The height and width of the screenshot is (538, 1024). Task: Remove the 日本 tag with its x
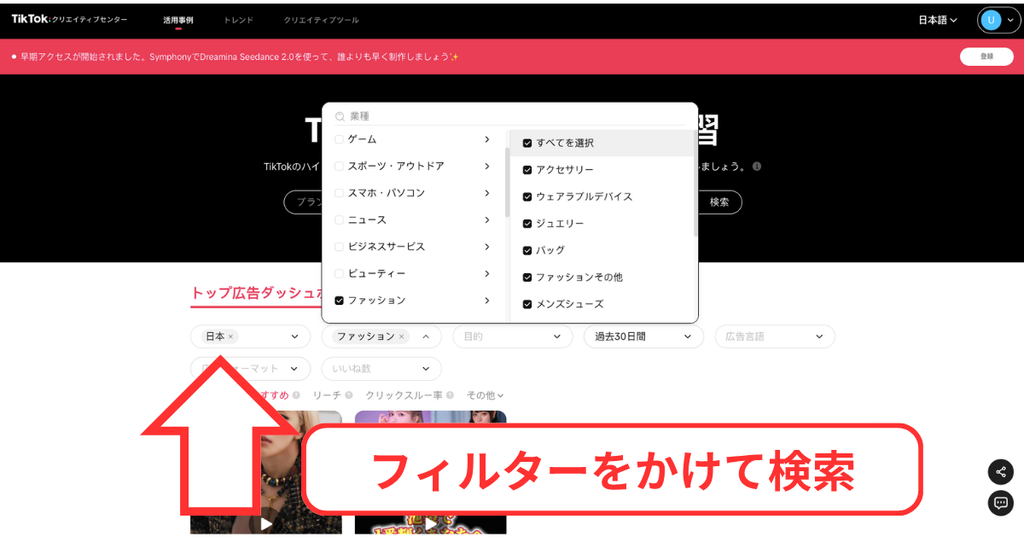coord(231,337)
